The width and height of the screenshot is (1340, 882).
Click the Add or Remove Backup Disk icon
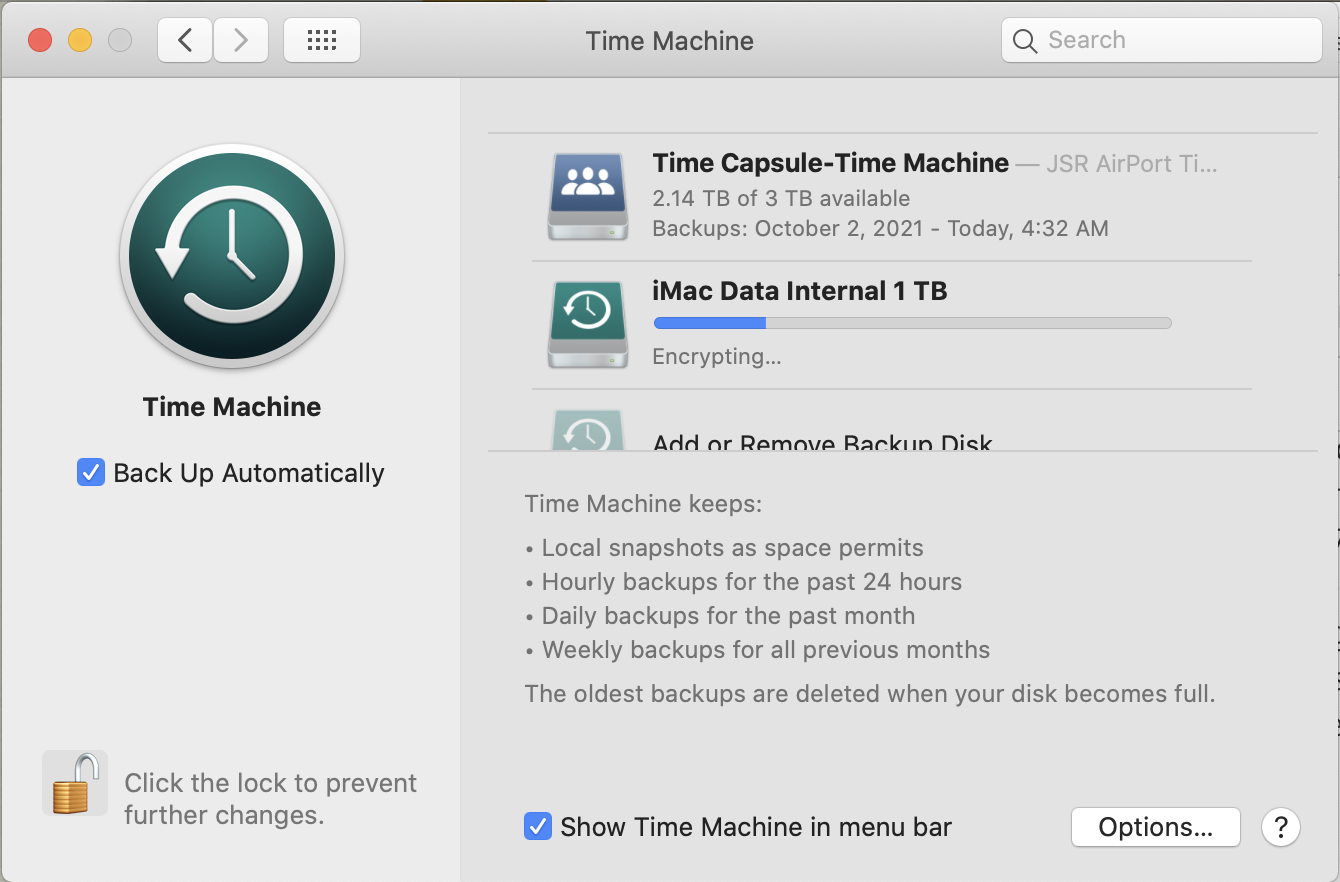588,432
